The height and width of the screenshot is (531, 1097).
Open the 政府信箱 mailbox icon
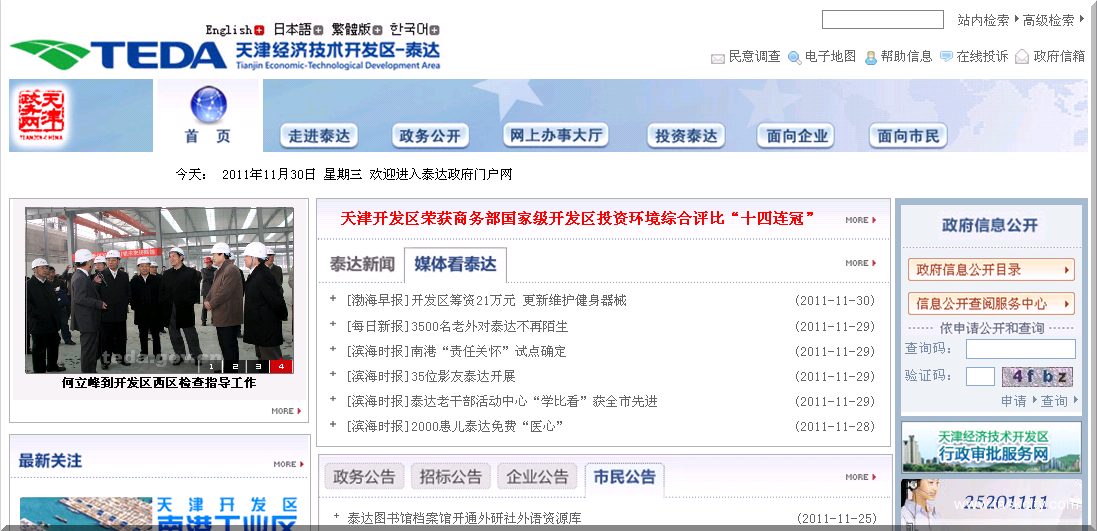point(1022,58)
